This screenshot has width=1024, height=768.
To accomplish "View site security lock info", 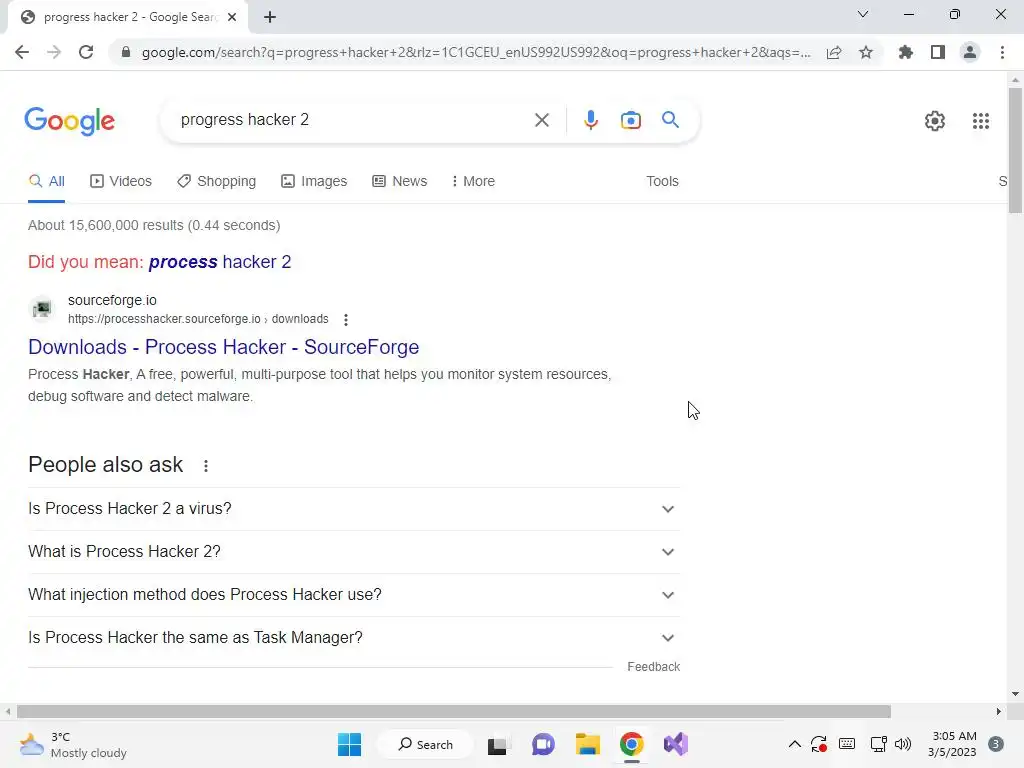I will pyautogui.click(x=126, y=52).
